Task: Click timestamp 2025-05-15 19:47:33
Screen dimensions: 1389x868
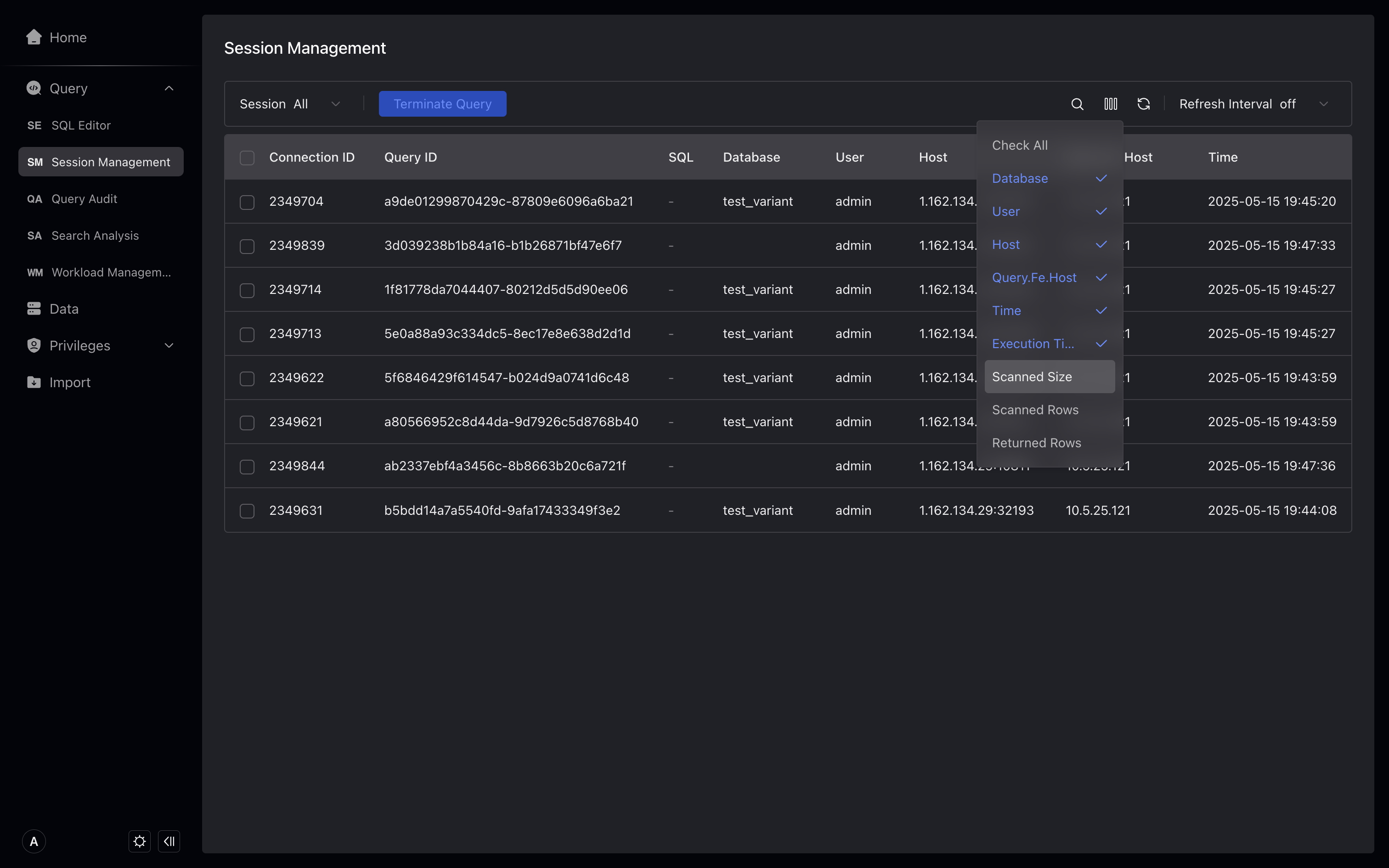Action: (x=1271, y=246)
